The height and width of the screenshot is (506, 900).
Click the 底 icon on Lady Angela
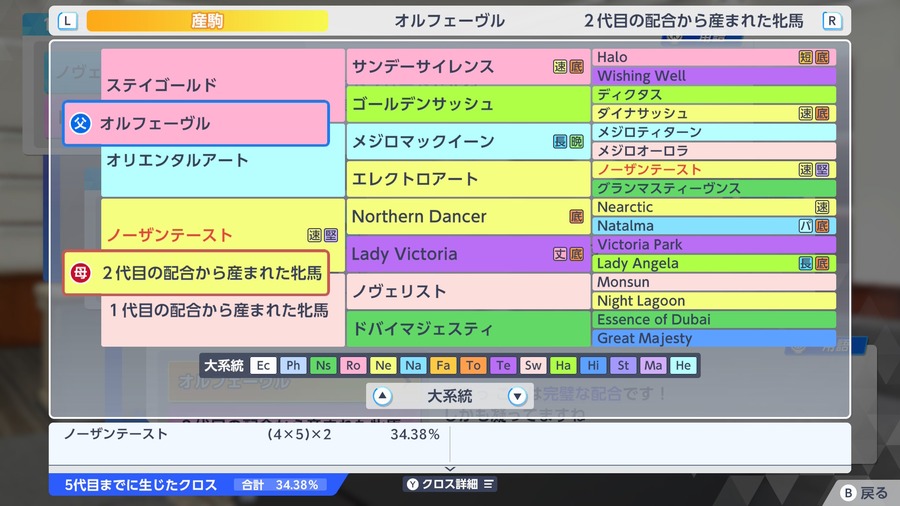pos(822,263)
